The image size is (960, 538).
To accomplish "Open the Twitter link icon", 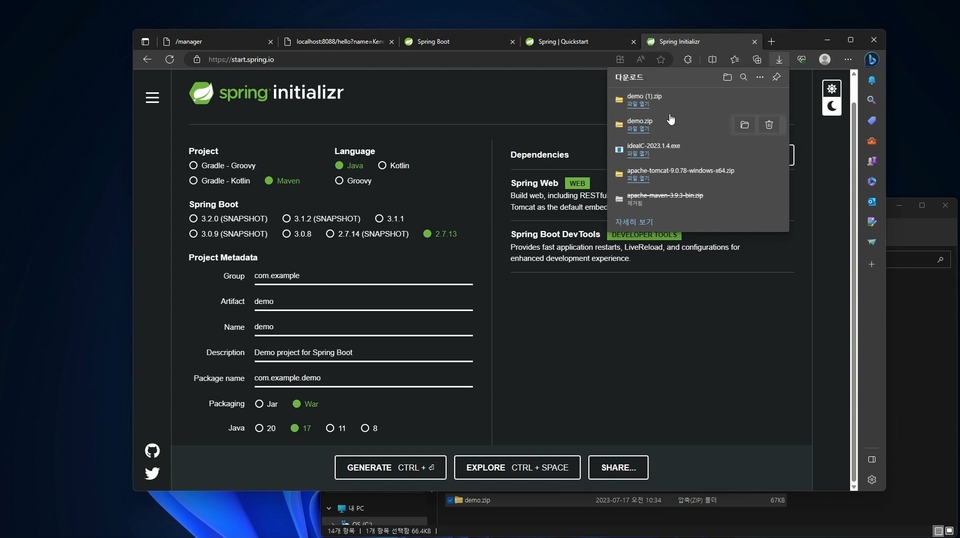I will pyautogui.click(x=152, y=473).
